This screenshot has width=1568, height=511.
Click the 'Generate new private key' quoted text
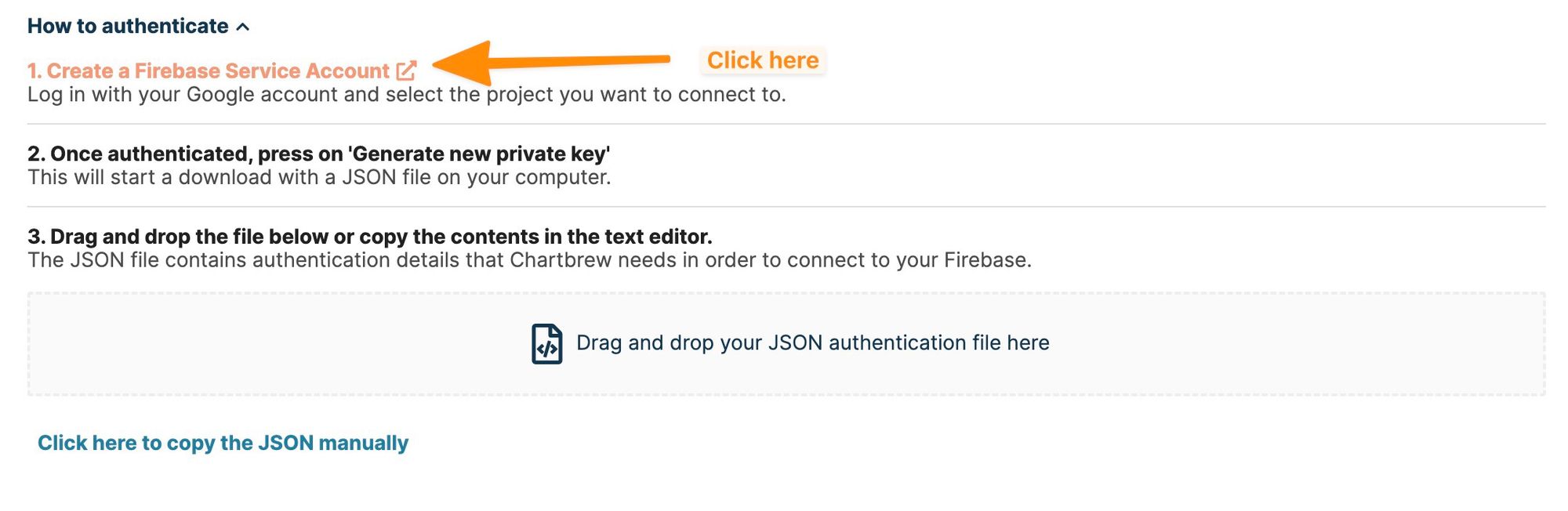click(x=478, y=154)
